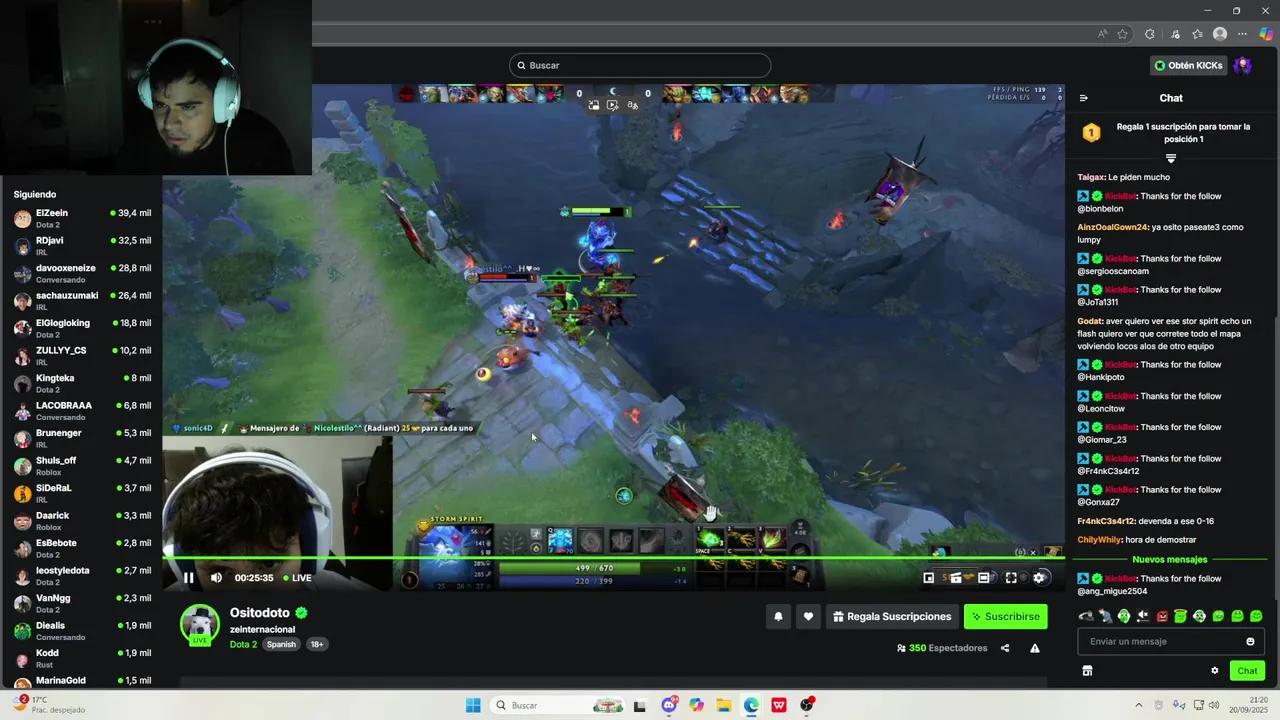Follow channel with the heart button
Image resolution: width=1280 pixels, height=720 pixels.
tap(808, 617)
